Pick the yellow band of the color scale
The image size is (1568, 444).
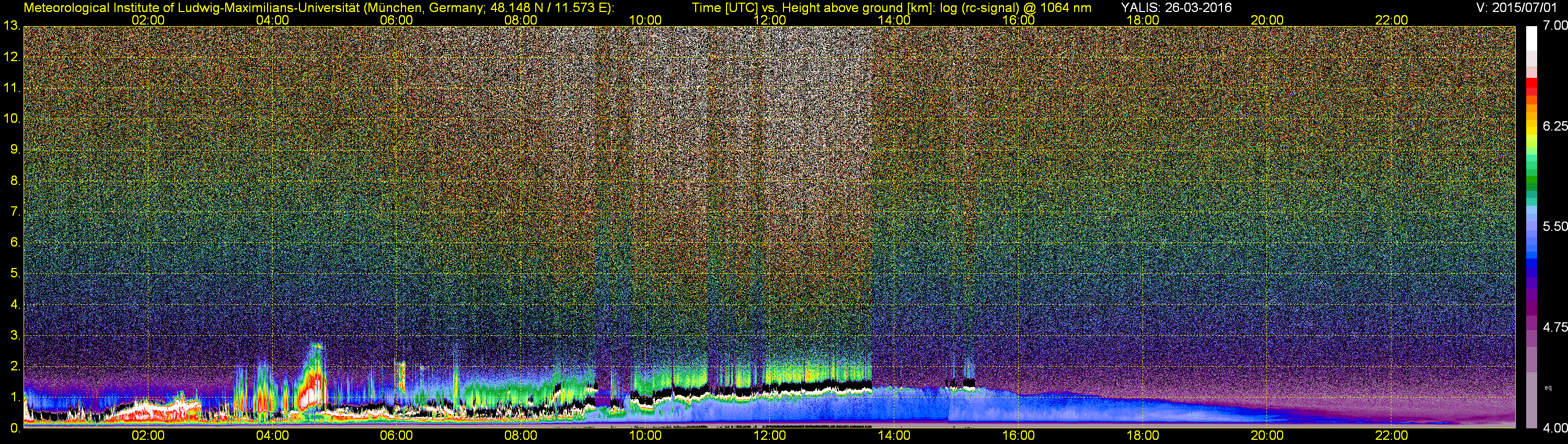pyautogui.click(x=1531, y=130)
